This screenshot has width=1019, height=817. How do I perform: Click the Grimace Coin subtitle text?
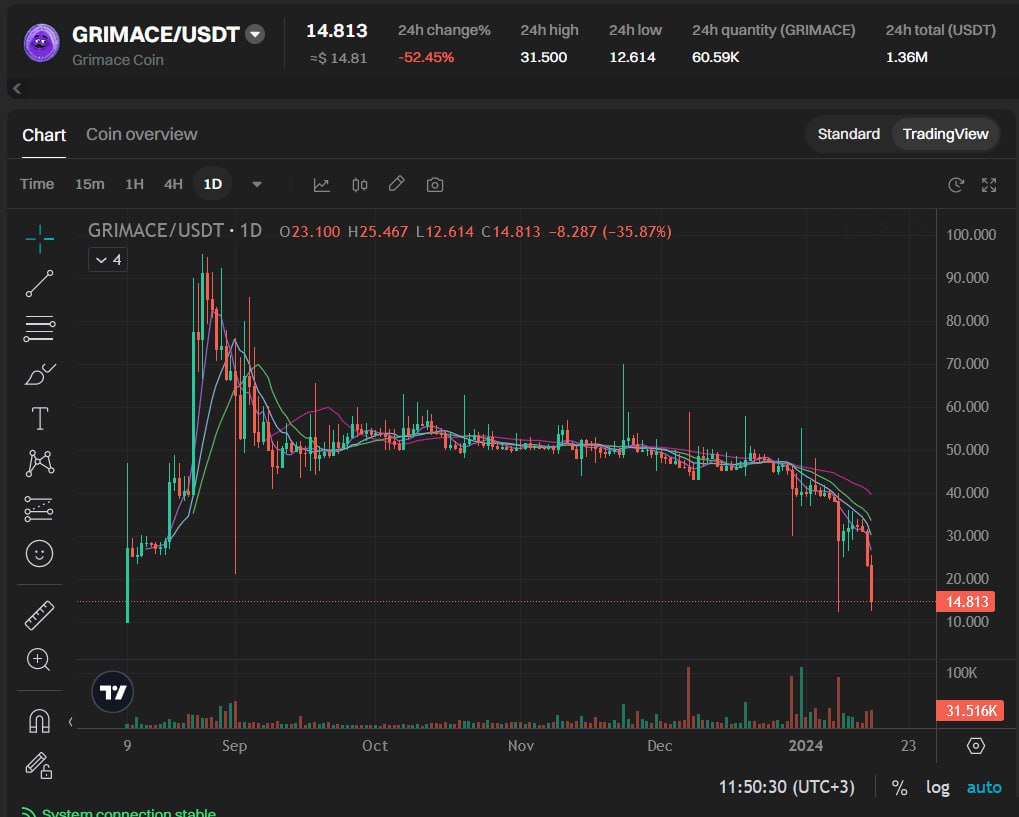[x=118, y=60]
